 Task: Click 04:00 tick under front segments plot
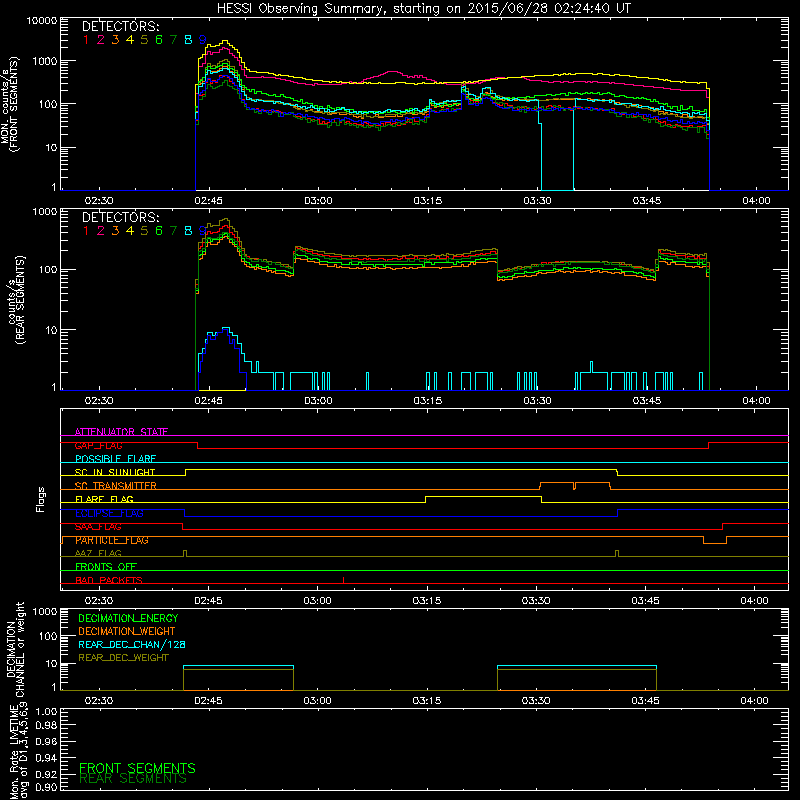click(x=756, y=201)
